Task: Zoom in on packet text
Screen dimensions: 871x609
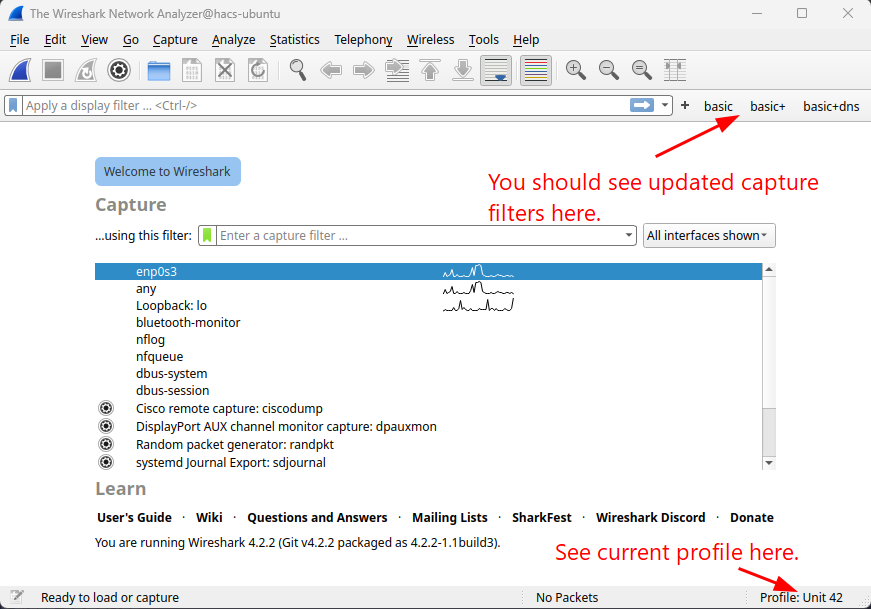Action: tap(575, 70)
